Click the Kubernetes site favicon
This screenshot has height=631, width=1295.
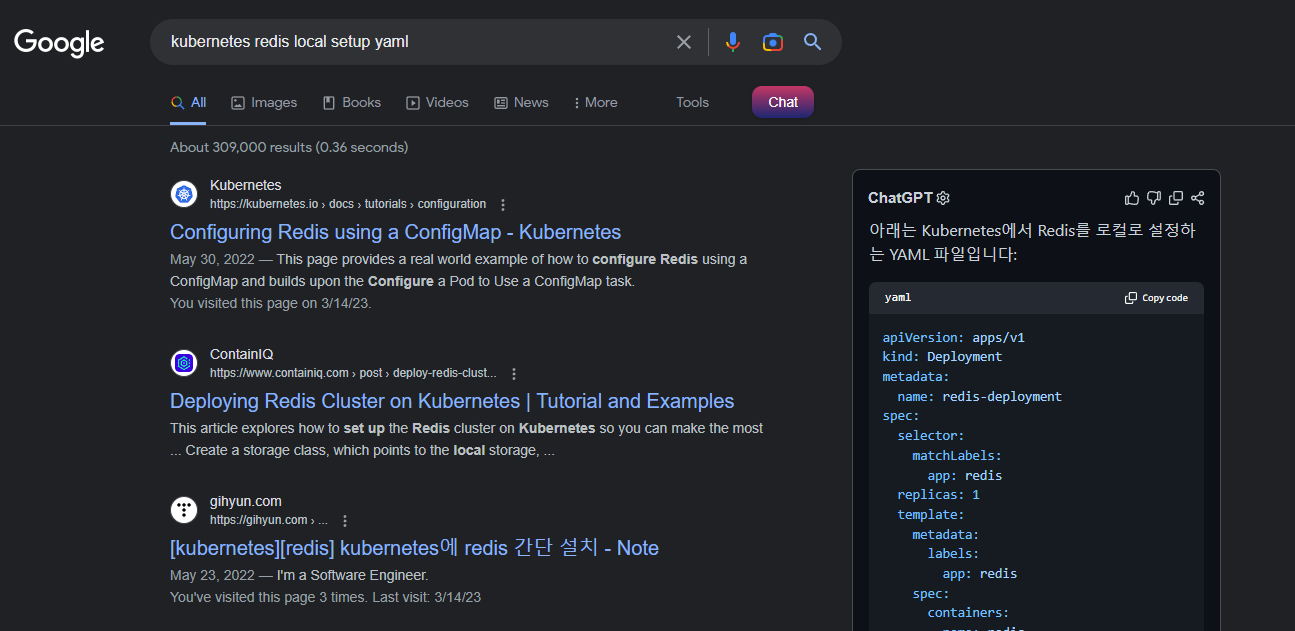(x=184, y=194)
